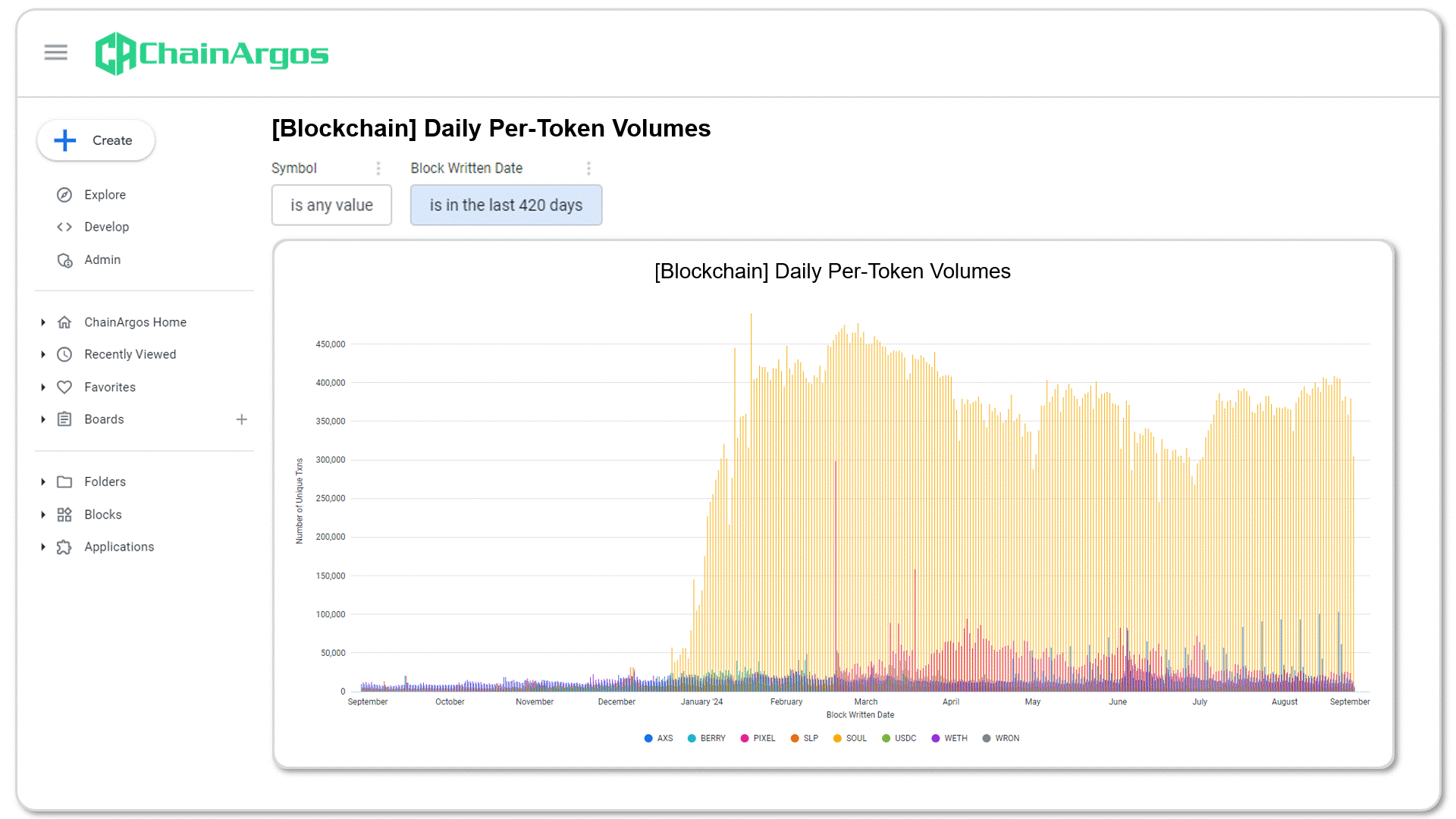The image size is (1456, 819).
Task: Expand the Blocks section arrow
Action: coord(43,515)
